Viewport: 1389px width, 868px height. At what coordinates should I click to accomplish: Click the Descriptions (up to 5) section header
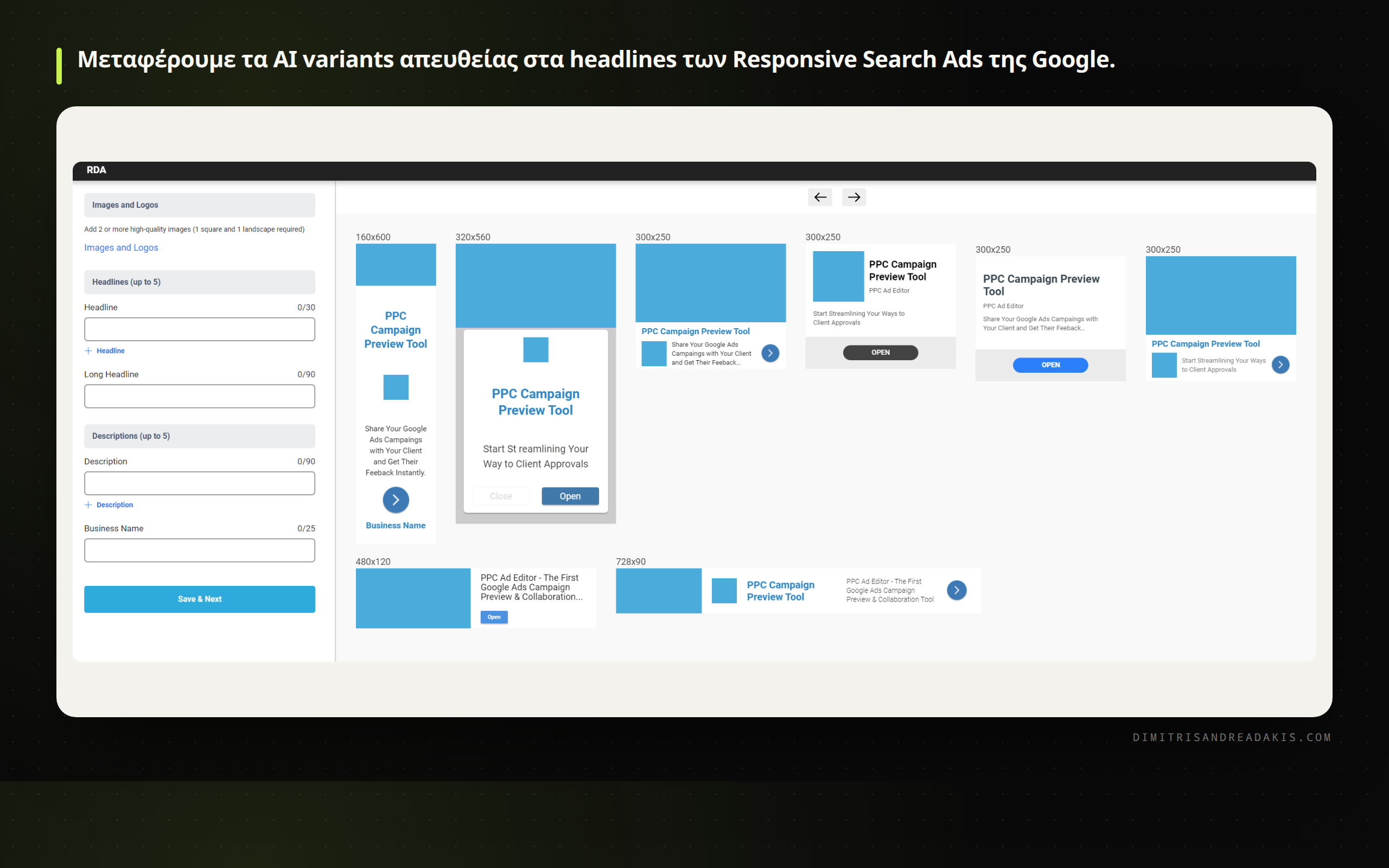click(199, 436)
